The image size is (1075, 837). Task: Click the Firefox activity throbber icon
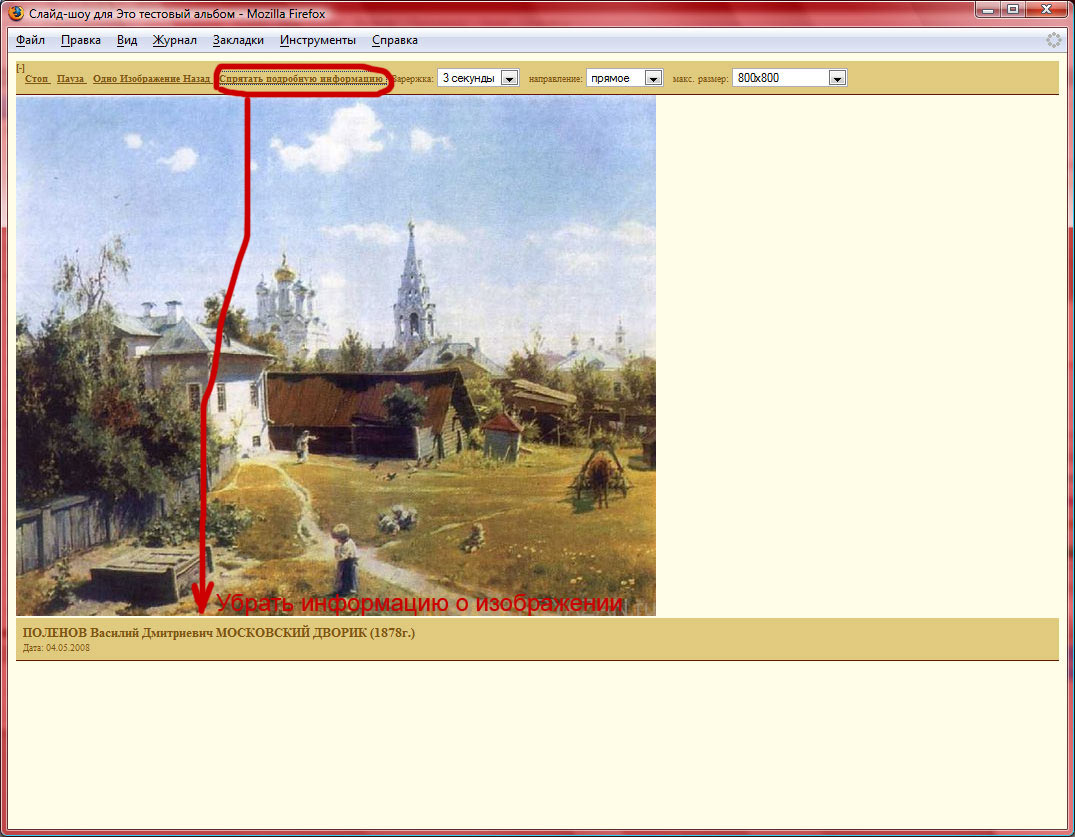click(1054, 40)
